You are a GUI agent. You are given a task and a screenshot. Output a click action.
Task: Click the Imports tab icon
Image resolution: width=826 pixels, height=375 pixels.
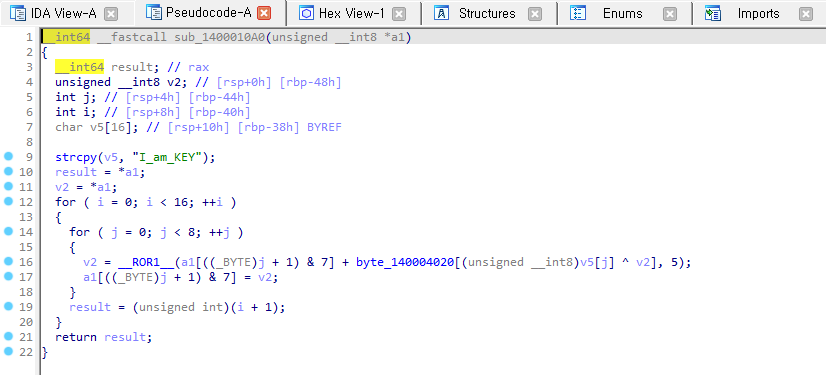(x=713, y=13)
